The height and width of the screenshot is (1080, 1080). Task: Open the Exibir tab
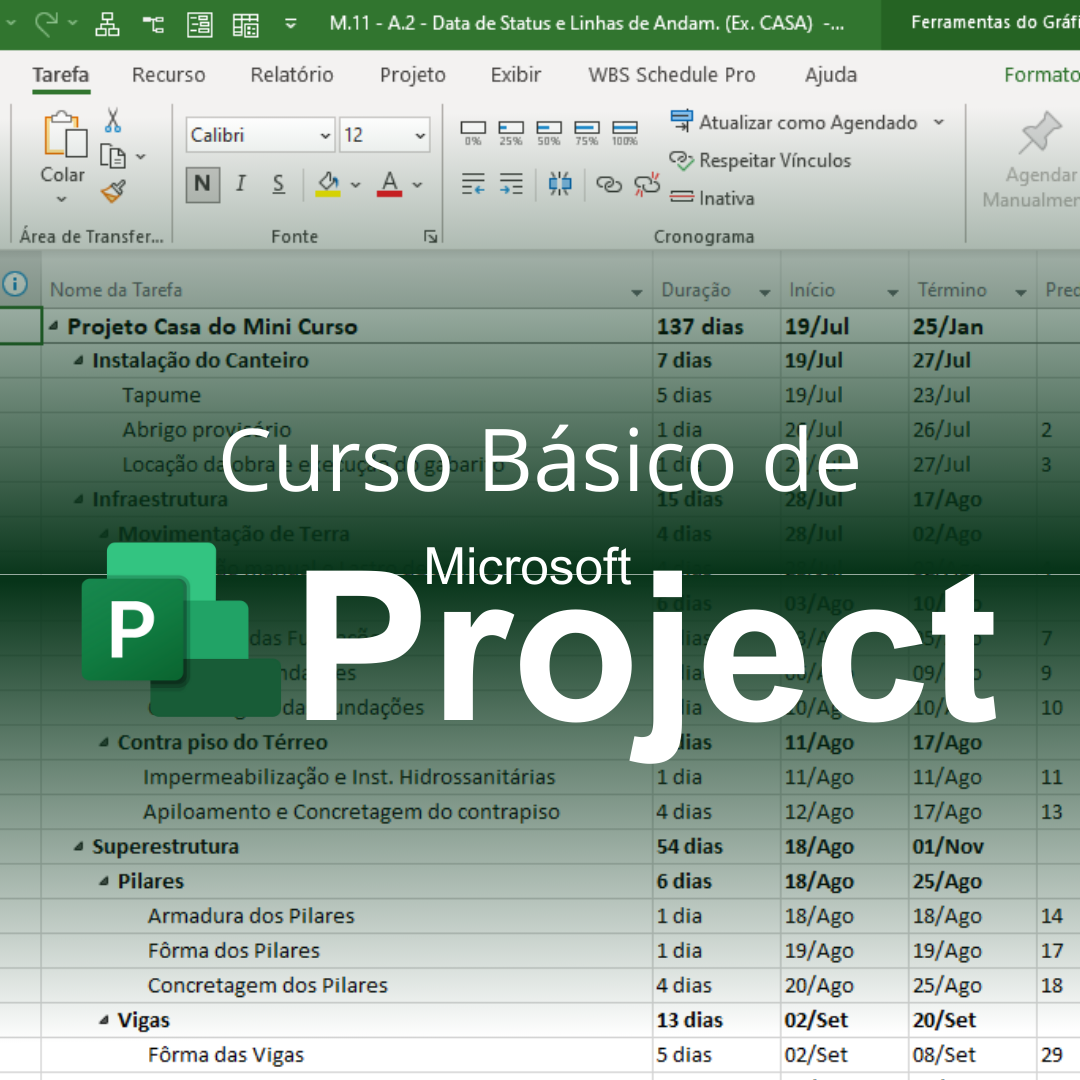coord(516,74)
